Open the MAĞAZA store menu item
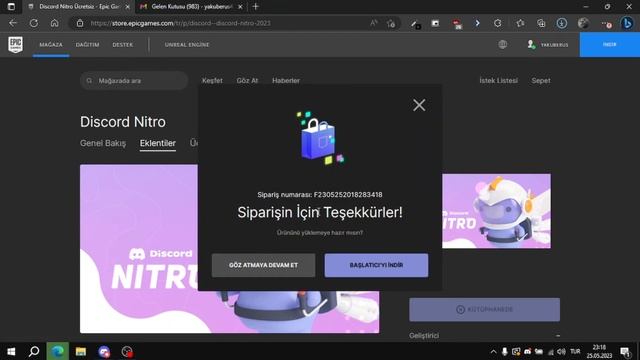The width and height of the screenshot is (640, 360). click(x=51, y=44)
